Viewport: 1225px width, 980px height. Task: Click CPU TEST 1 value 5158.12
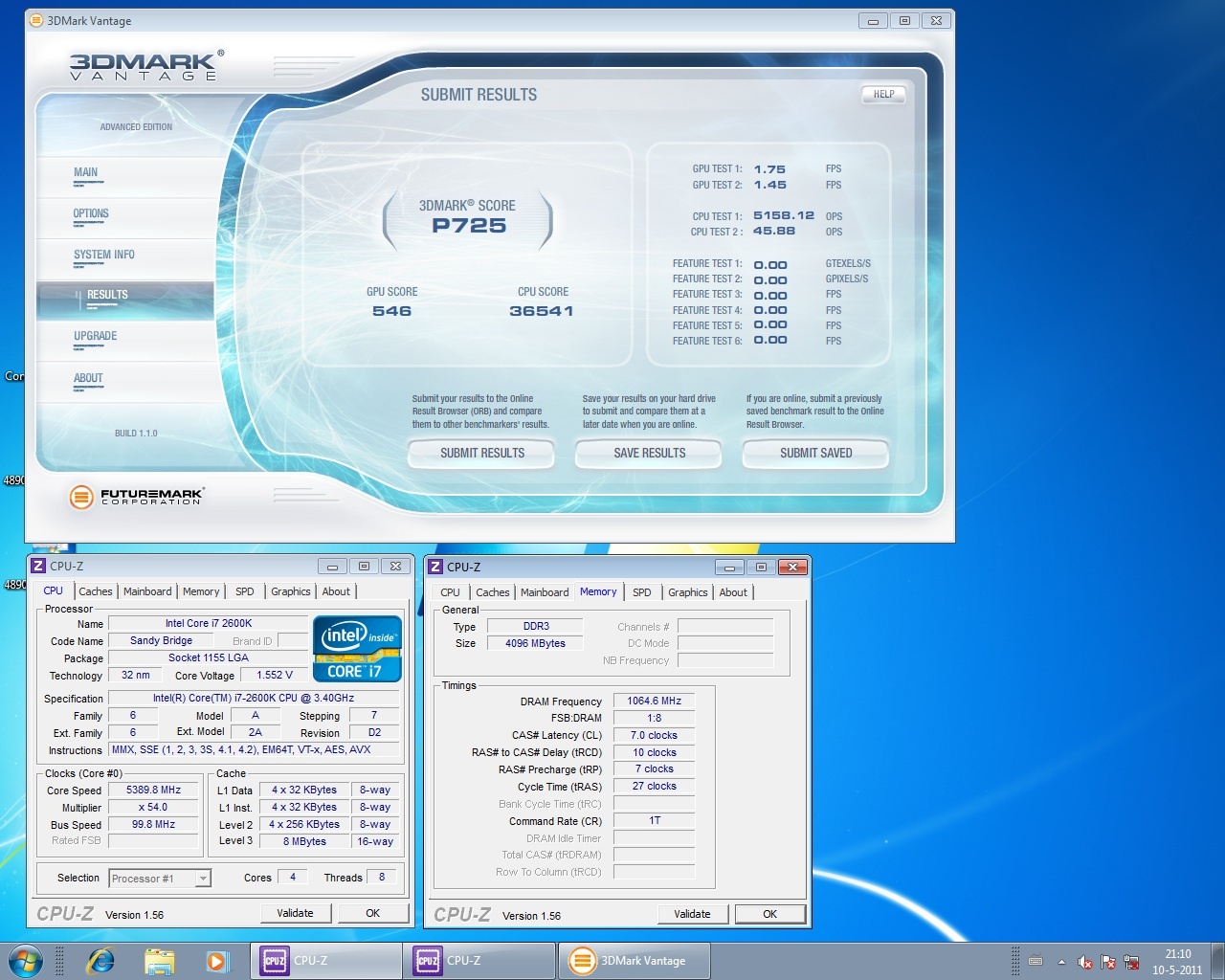click(x=784, y=216)
